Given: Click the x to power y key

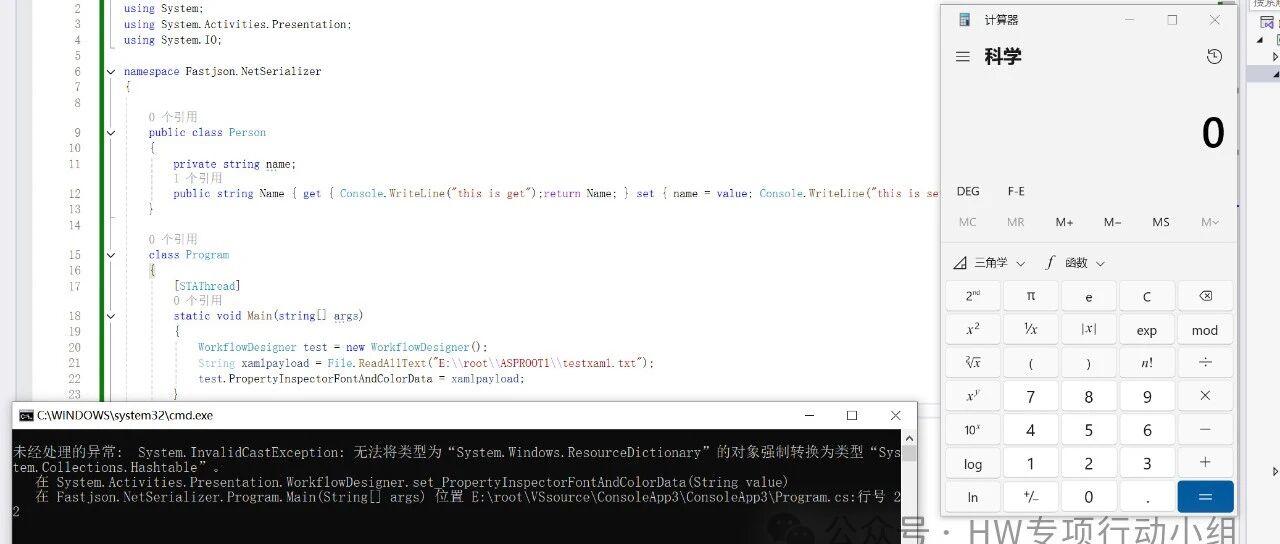Looking at the screenshot, I should 973,397.
